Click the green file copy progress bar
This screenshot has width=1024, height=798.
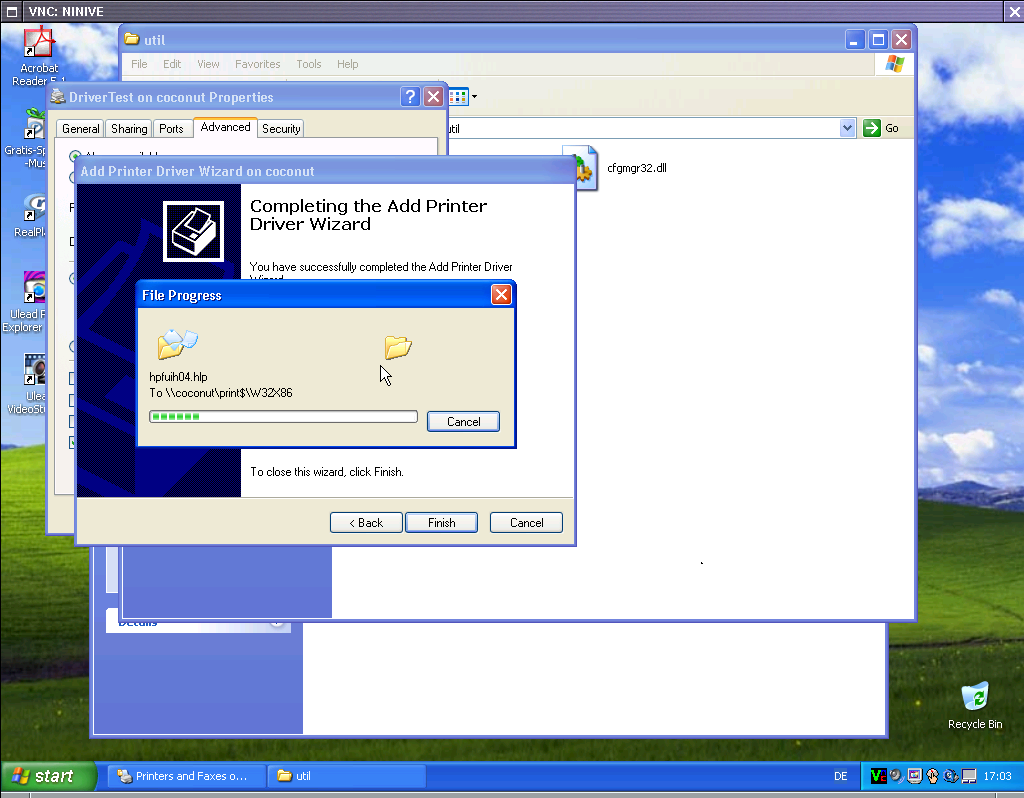tap(283, 417)
